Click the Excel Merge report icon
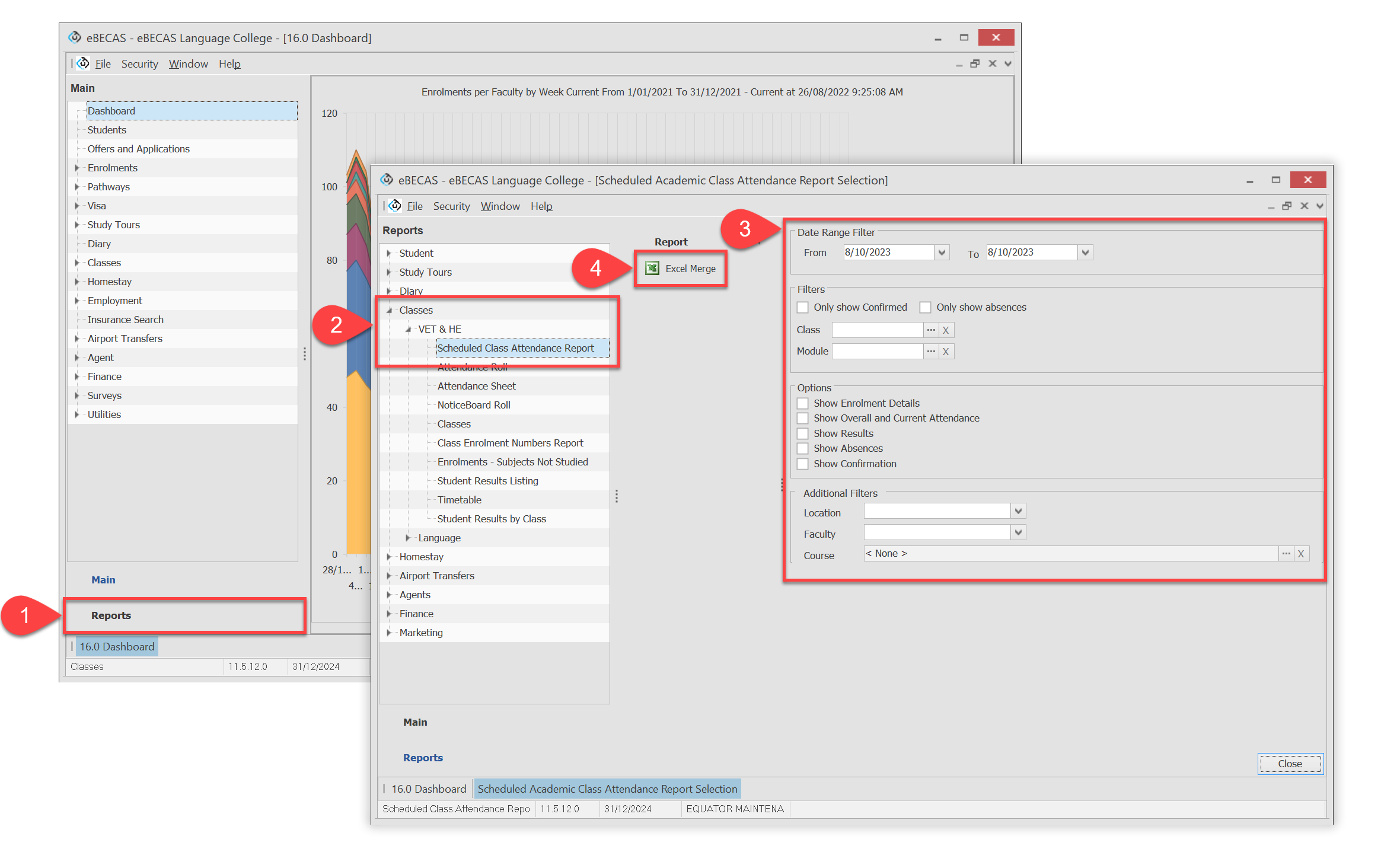 pyautogui.click(x=652, y=269)
